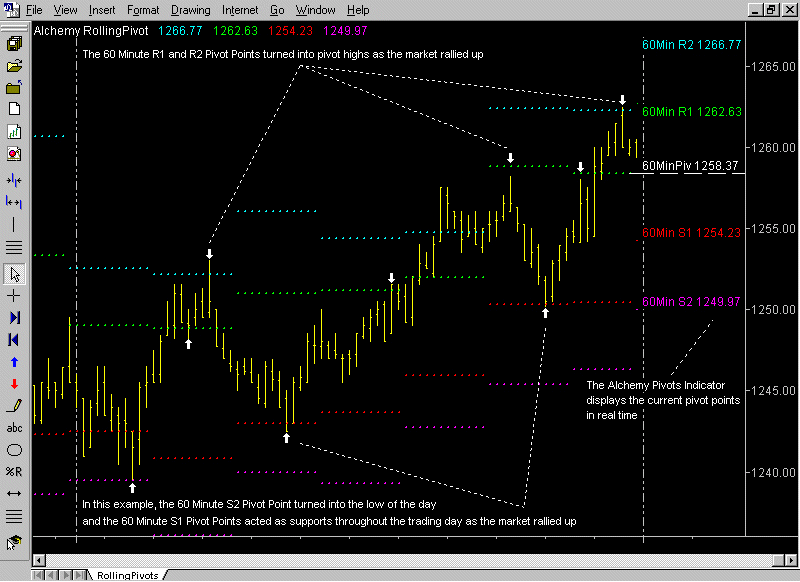Click the 1250.00 price axis label
Screen dimensions: 800x582
773,310
